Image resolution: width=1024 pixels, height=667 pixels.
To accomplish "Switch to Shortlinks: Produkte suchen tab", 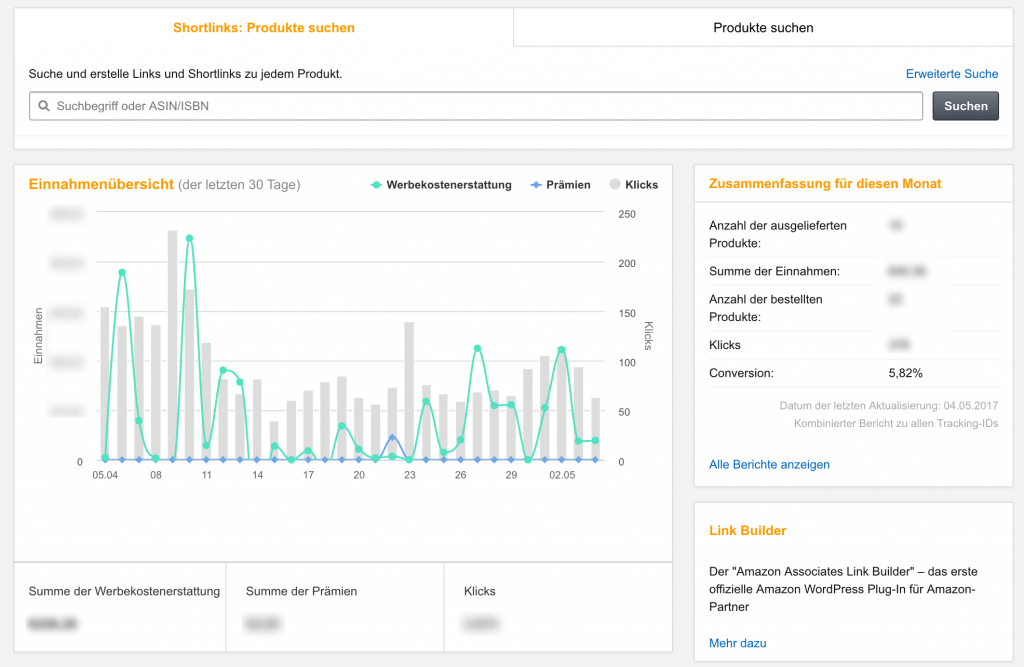I will (x=264, y=28).
